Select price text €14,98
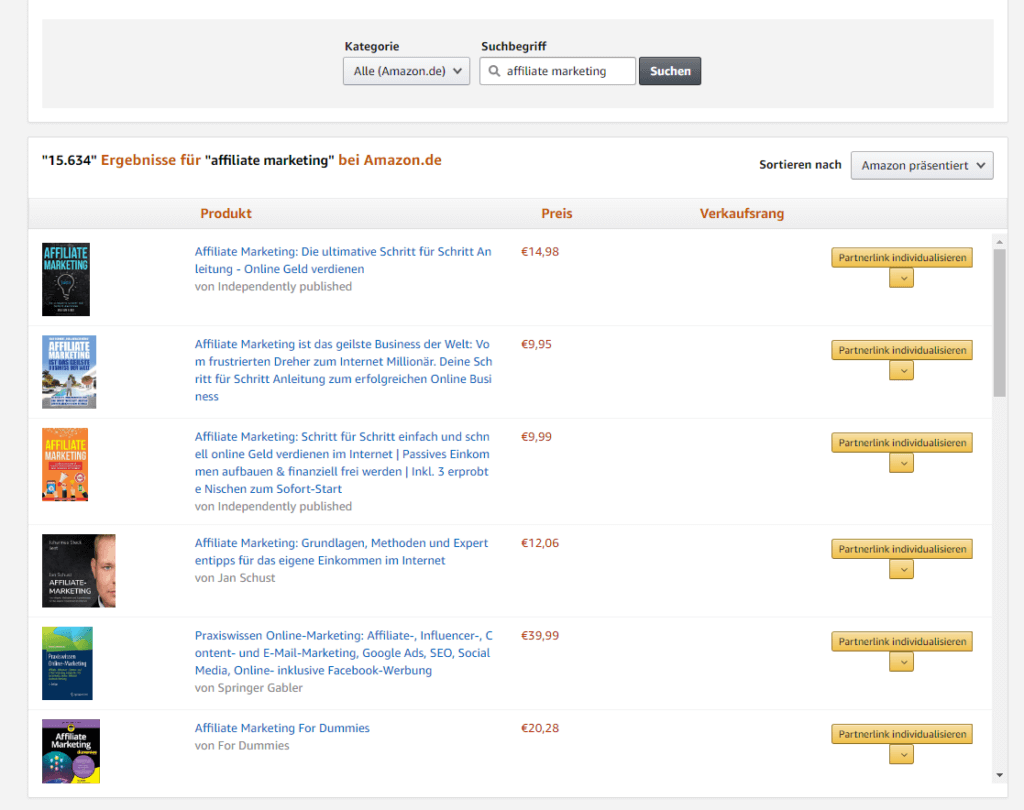This screenshot has height=810, width=1024. (x=539, y=251)
